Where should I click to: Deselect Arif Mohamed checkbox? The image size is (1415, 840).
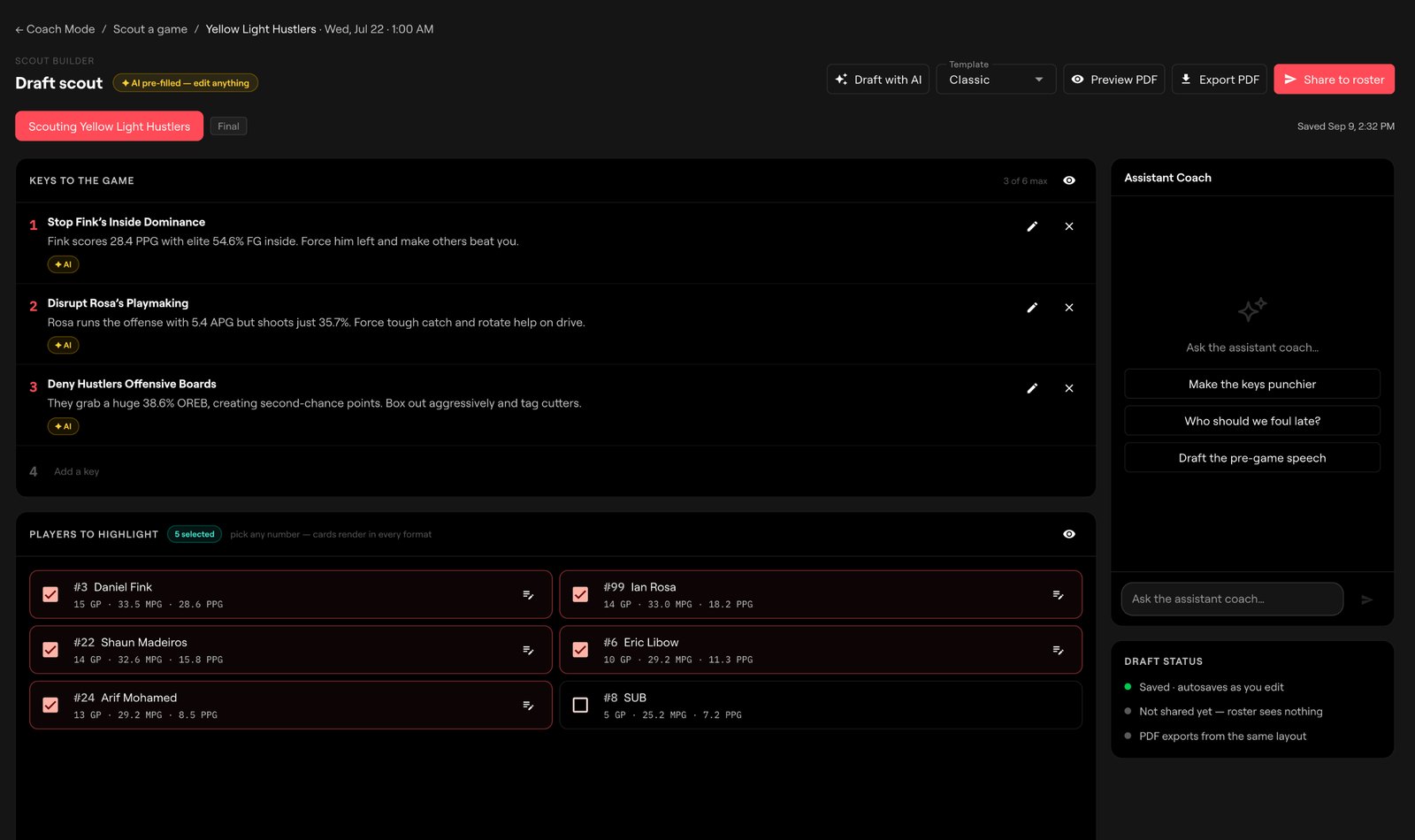50,706
